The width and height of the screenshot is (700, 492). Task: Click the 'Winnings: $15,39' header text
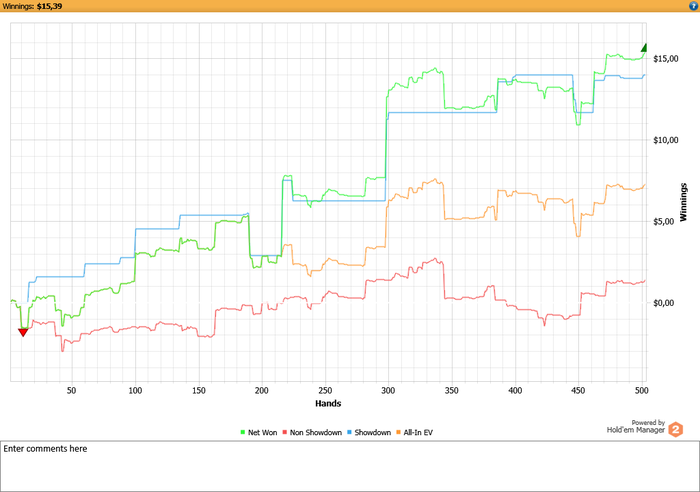(x=32, y=6)
